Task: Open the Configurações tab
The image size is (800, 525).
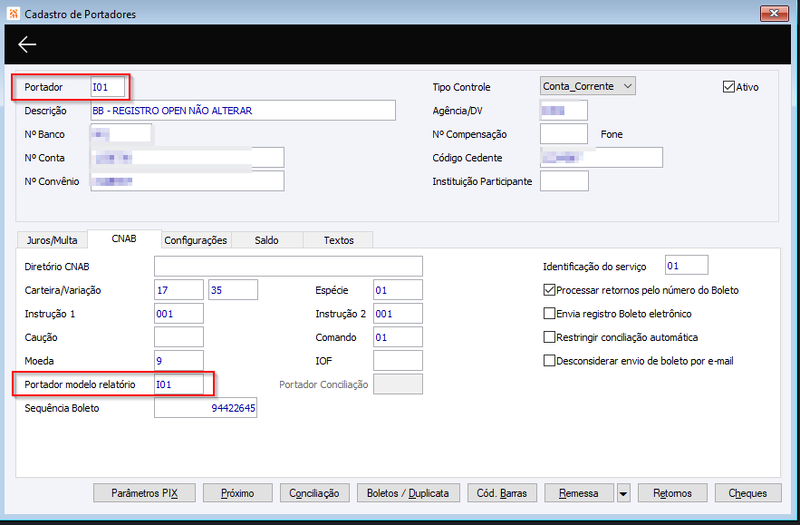Action: (x=196, y=240)
